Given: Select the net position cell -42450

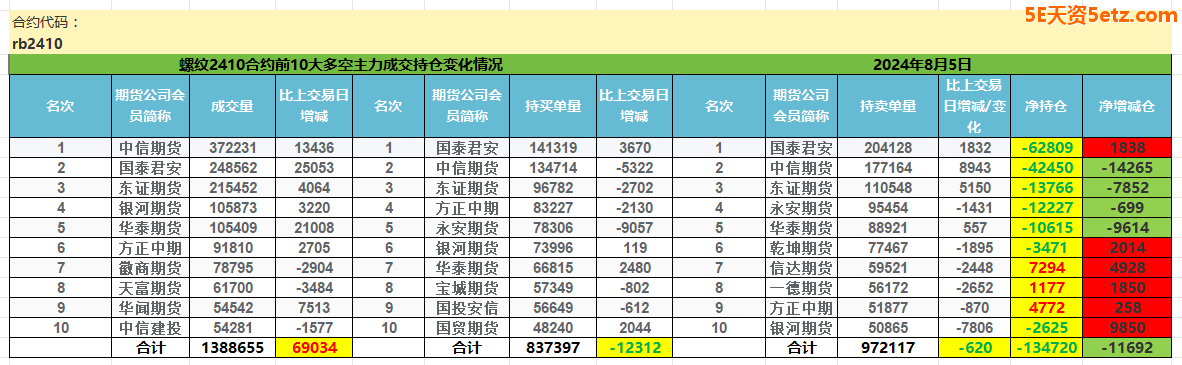Looking at the screenshot, I should (x=1046, y=166).
